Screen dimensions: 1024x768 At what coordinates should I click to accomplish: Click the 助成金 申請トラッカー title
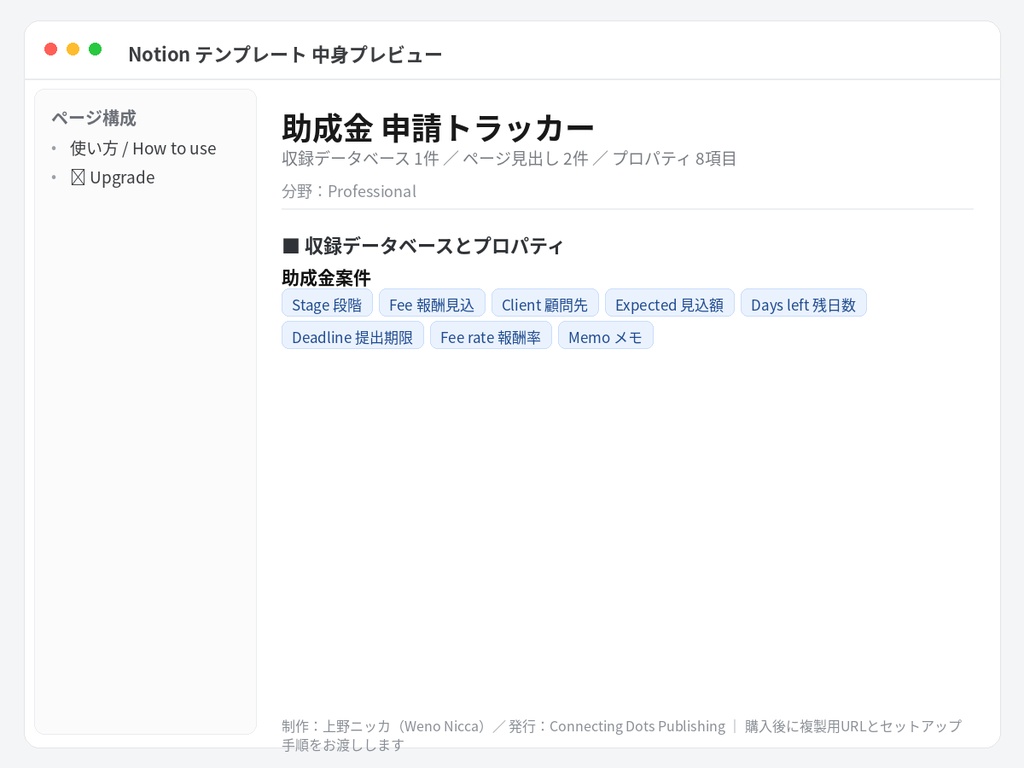[x=438, y=127]
